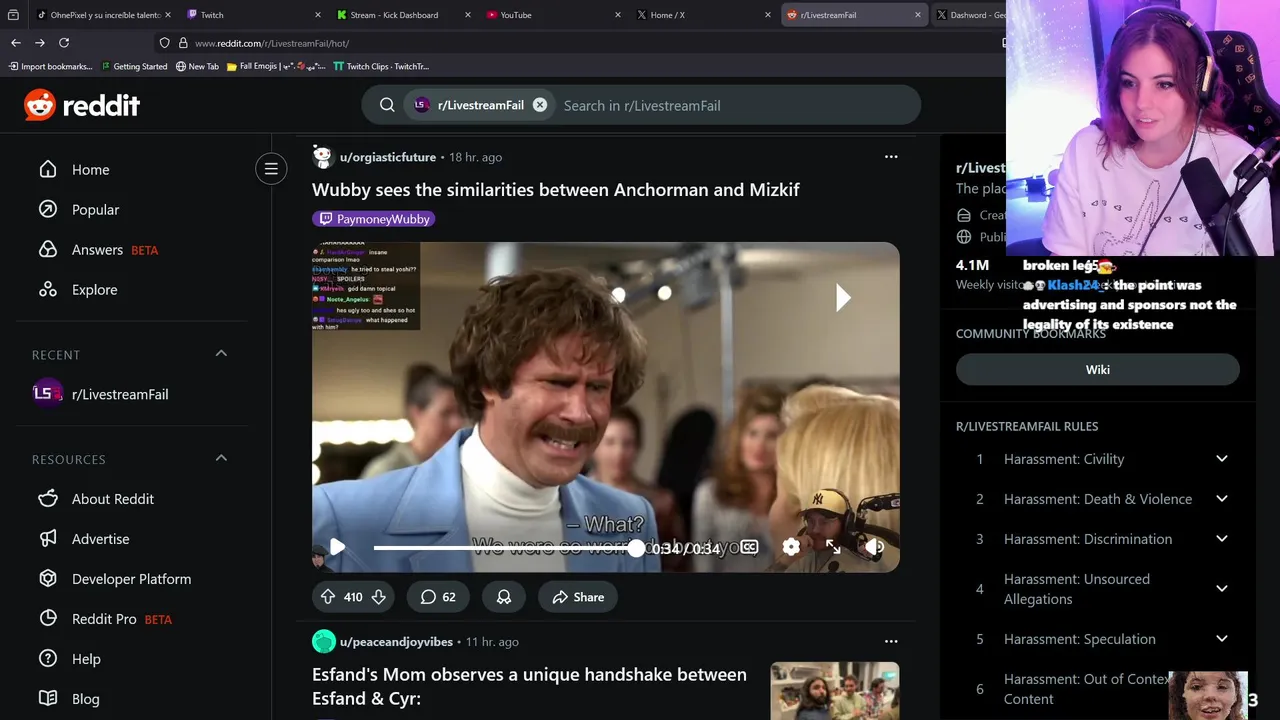Mute the video volume
The image size is (1280, 720).
875,547
